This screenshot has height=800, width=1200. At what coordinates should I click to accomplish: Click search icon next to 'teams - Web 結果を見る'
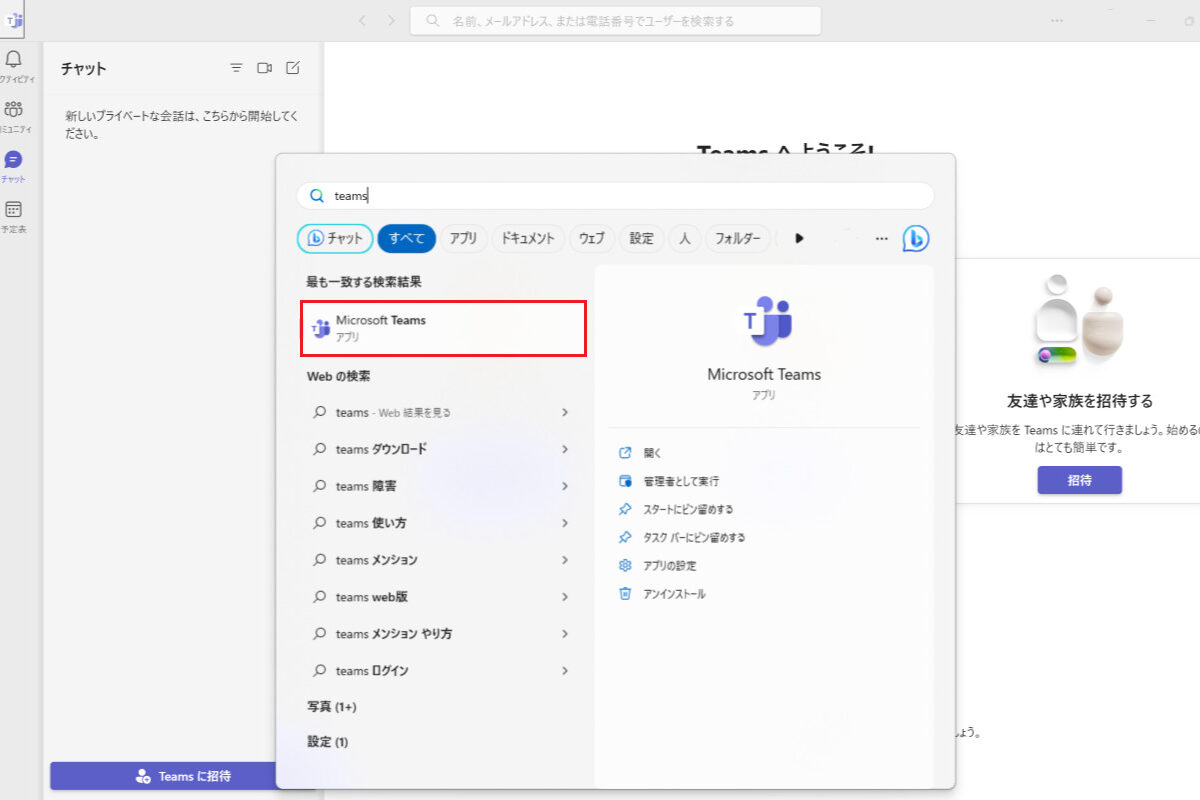point(320,412)
